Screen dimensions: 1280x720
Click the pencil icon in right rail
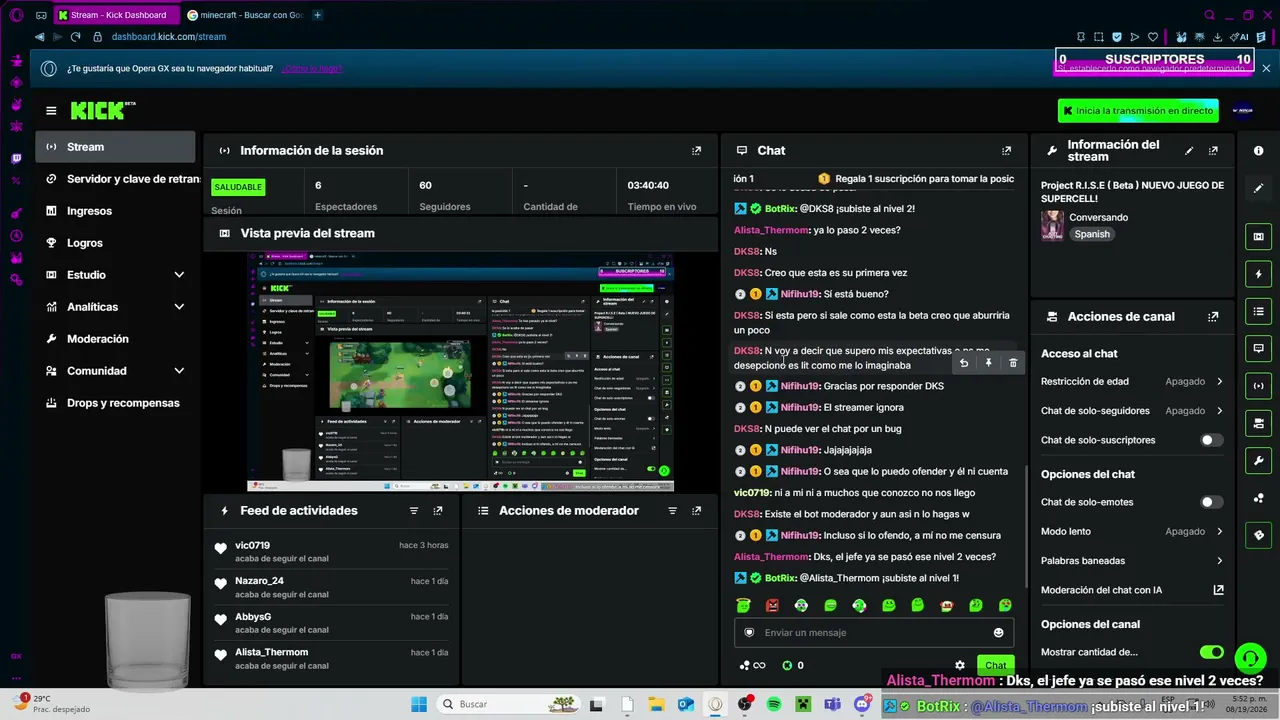pos(1259,188)
